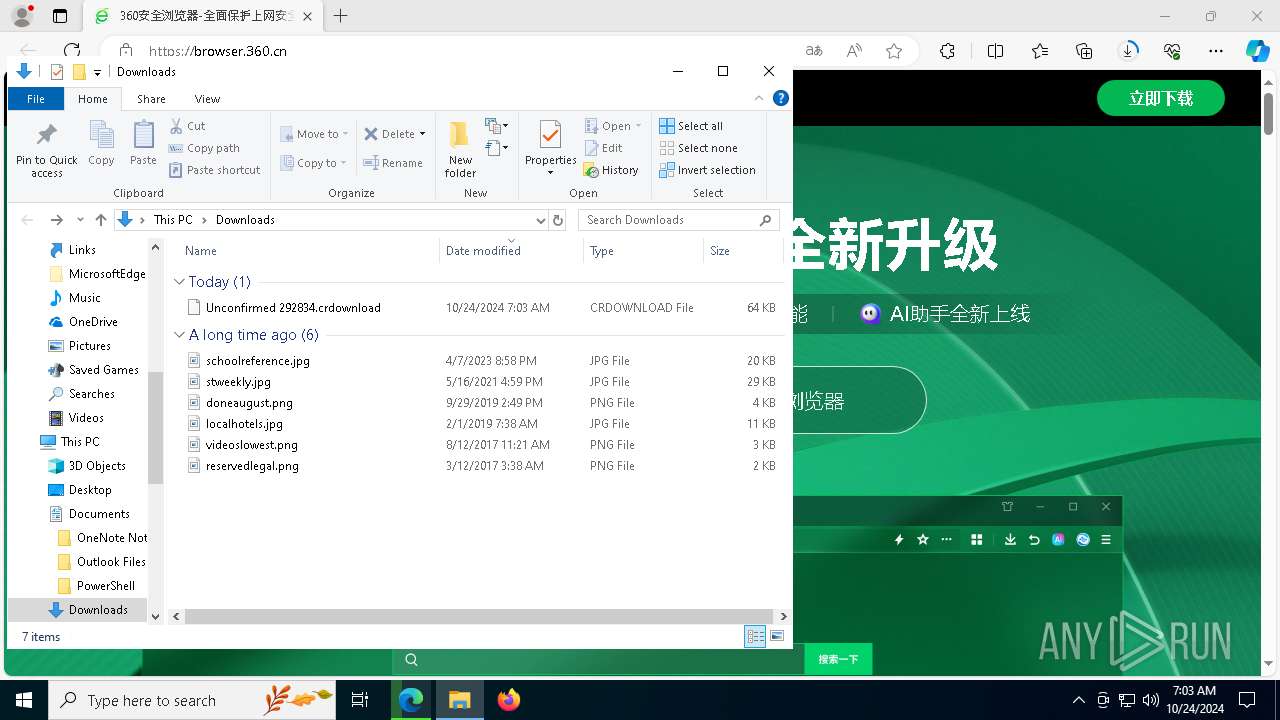Viewport: 1280px width, 720px height.
Task: Click the Explorer Help question icon
Action: coord(781,98)
